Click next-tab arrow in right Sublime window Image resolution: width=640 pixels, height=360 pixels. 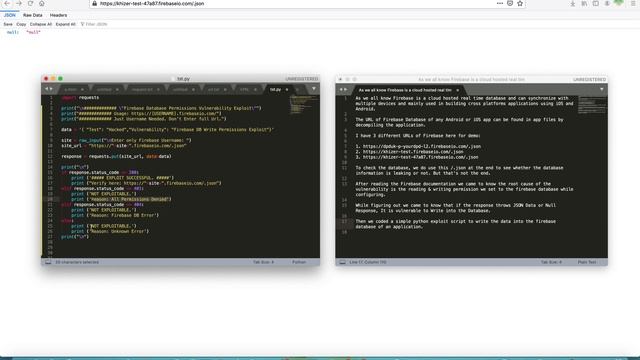tap(346, 89)
